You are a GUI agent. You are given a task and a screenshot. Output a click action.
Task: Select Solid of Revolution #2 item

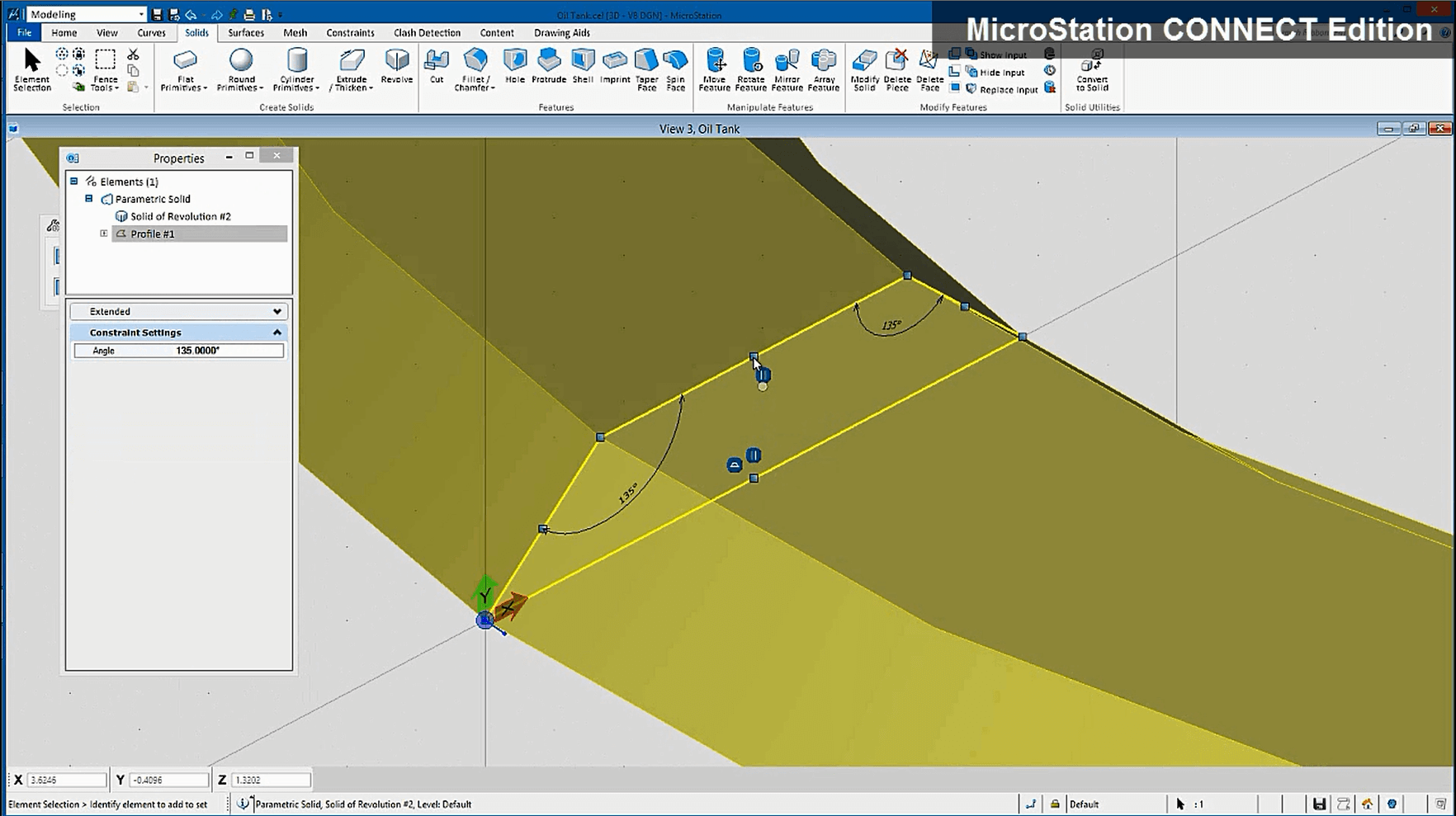(180, 216)
